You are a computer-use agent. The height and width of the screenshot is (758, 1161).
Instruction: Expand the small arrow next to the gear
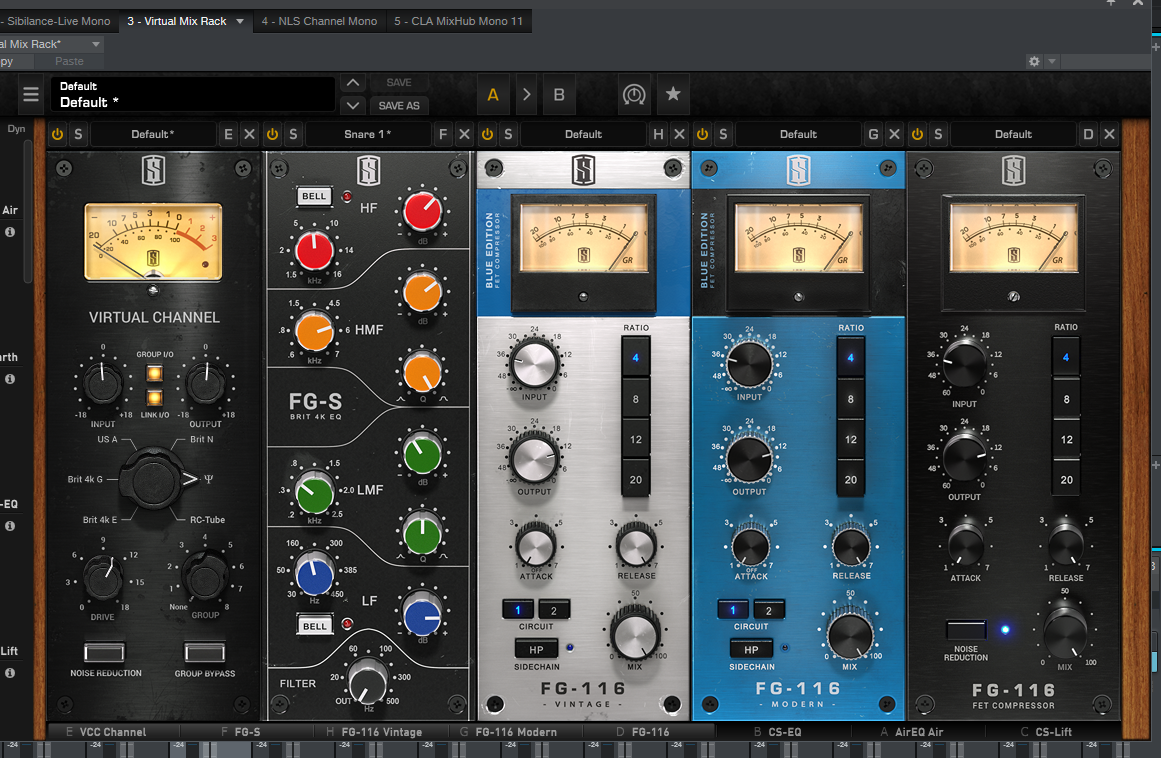[x=1051, y=61]
